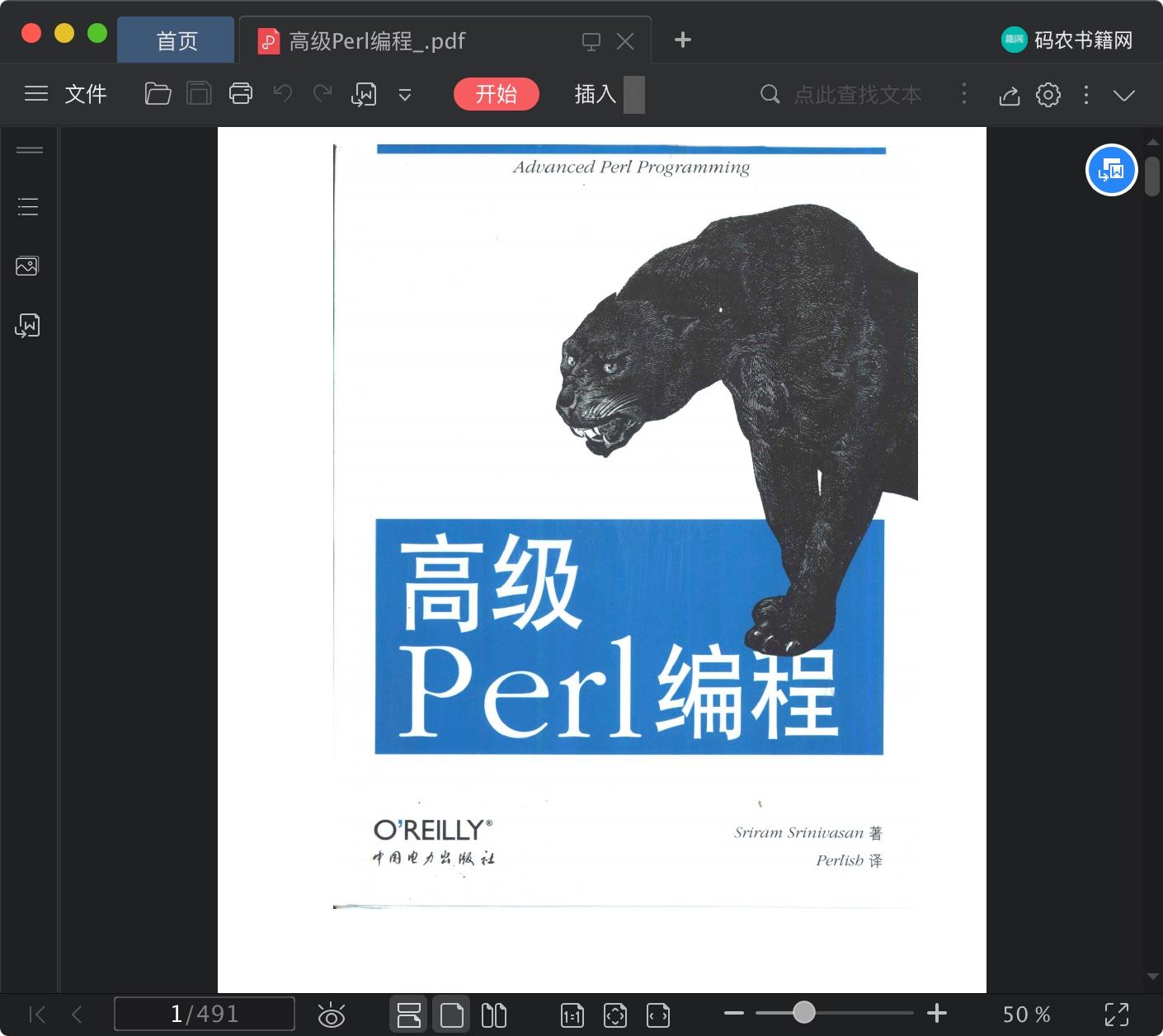Open the share export icon
Screen dimensions: 1163x1036
[1010, 96]
